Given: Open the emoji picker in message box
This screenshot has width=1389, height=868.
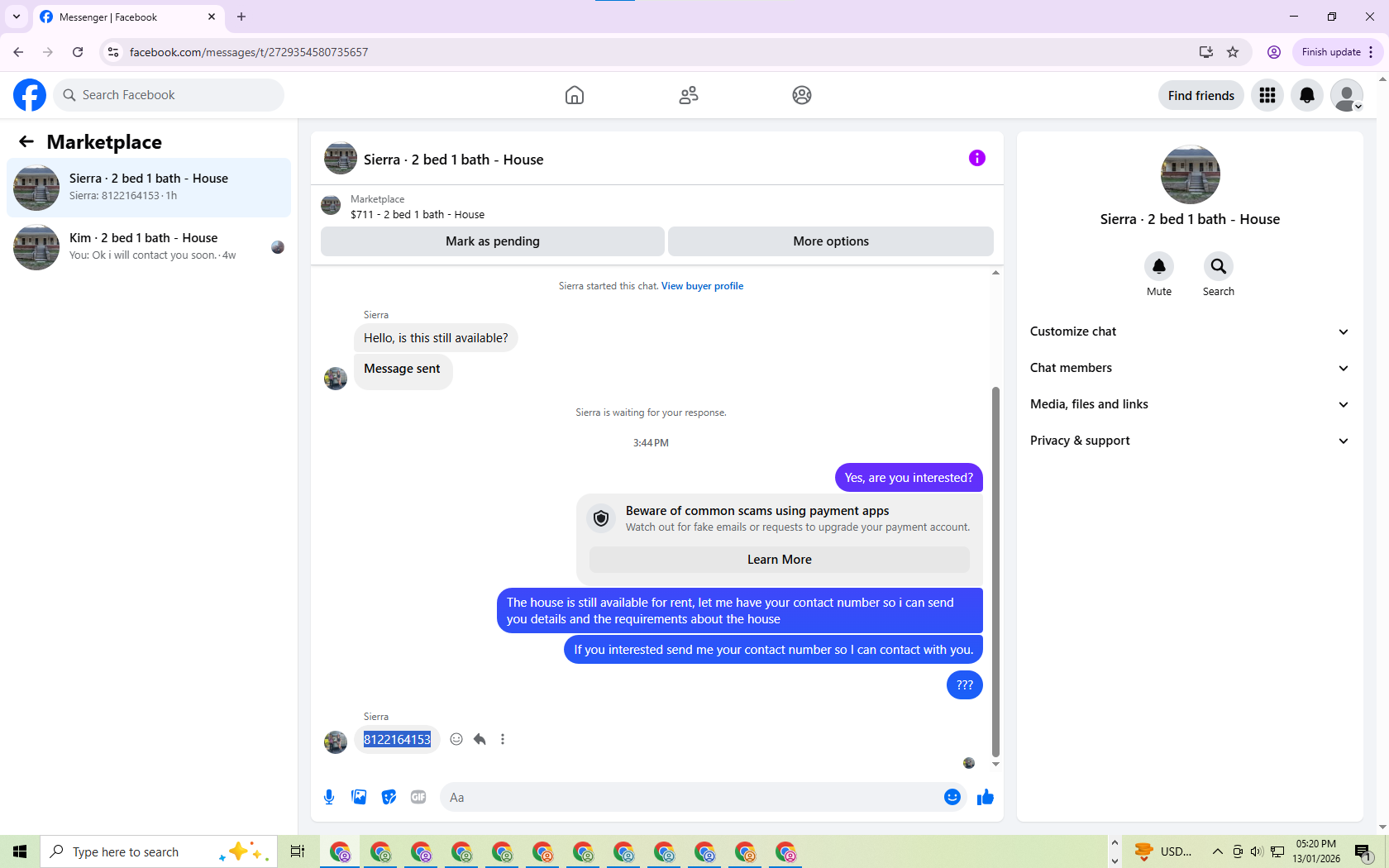Looking at the screenshot, I should [x=952, y=797].
